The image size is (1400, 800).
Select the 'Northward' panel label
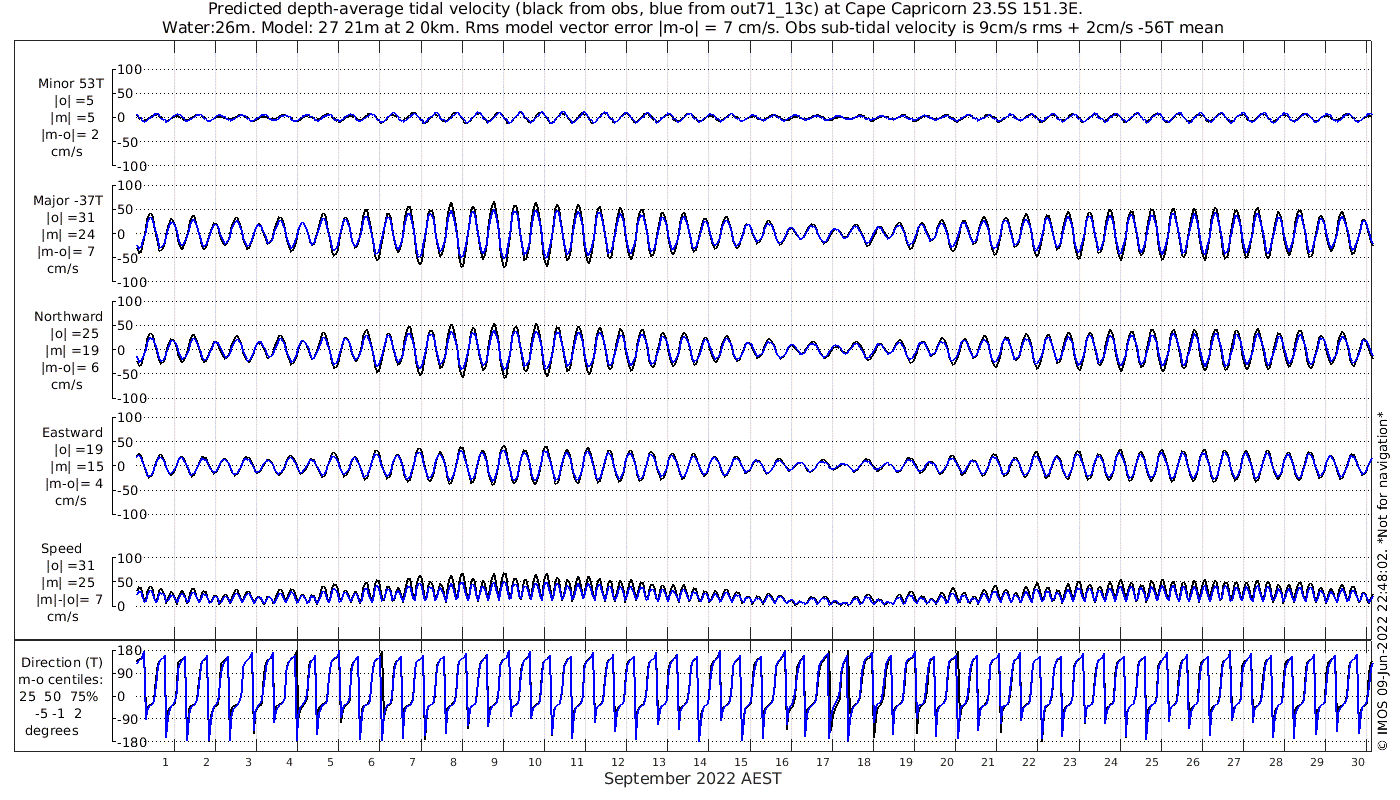pos(68,316)
